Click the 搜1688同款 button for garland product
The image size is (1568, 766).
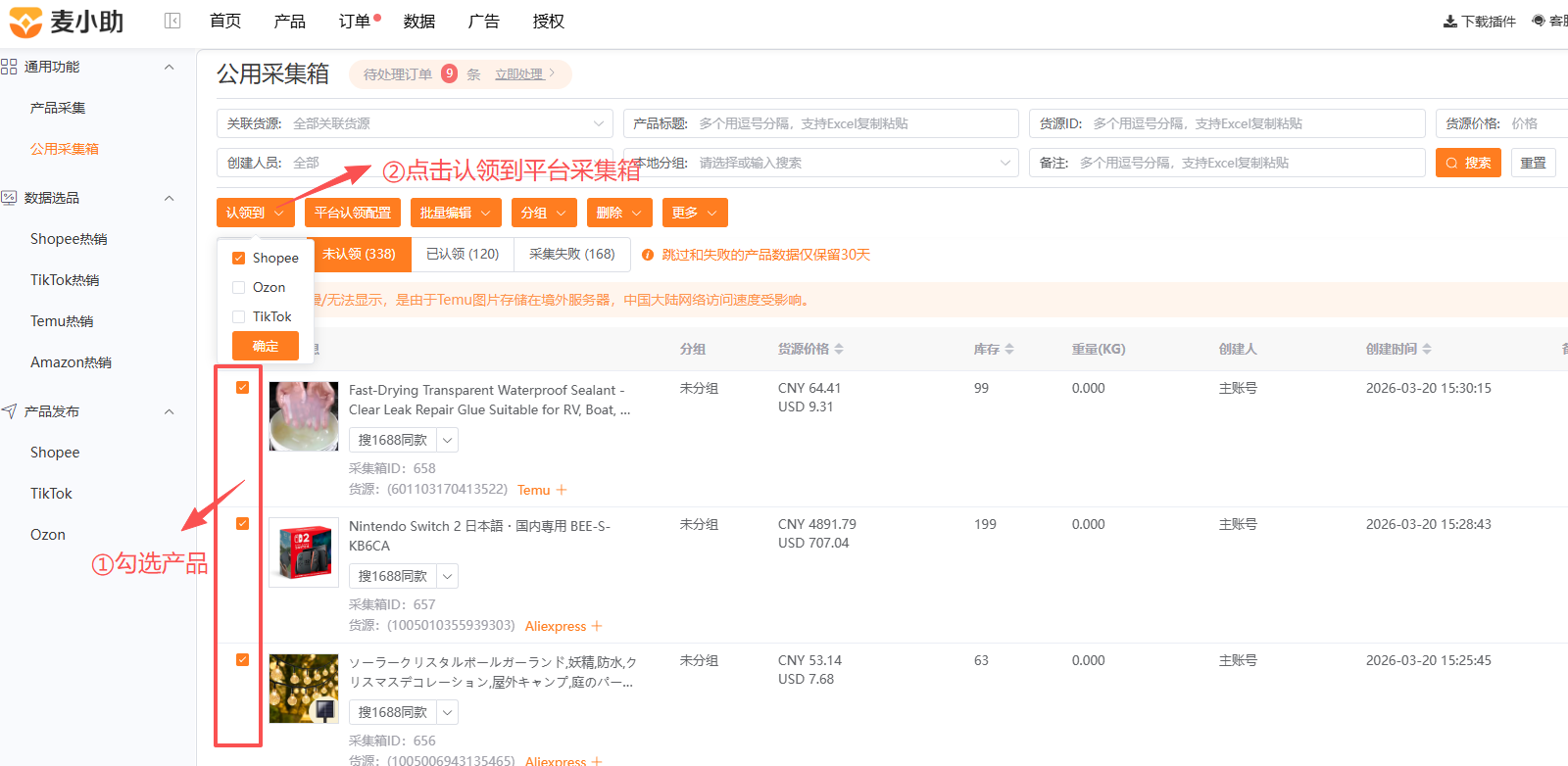click(x=393, y=712)
